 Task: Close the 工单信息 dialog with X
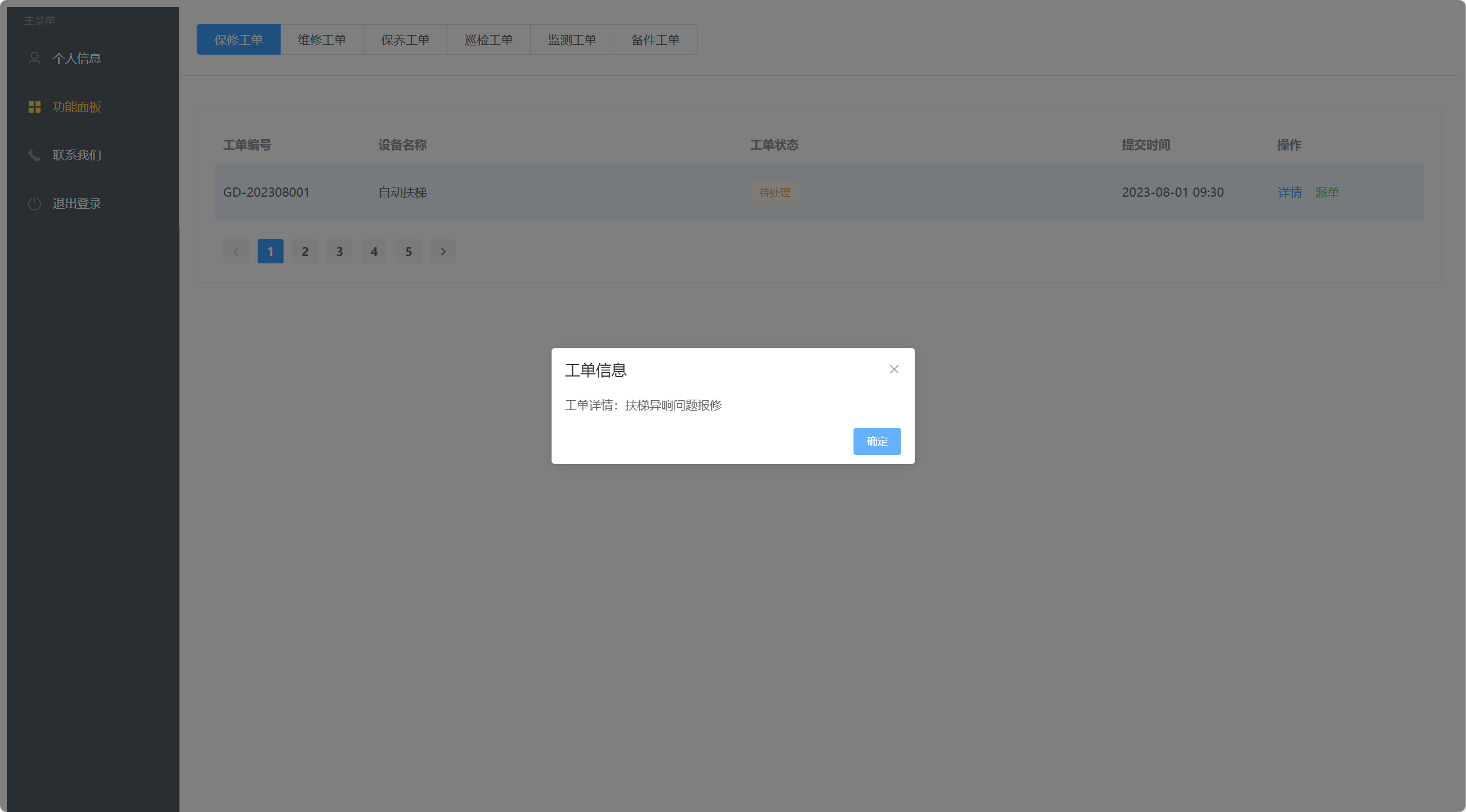tap(894, 369)
